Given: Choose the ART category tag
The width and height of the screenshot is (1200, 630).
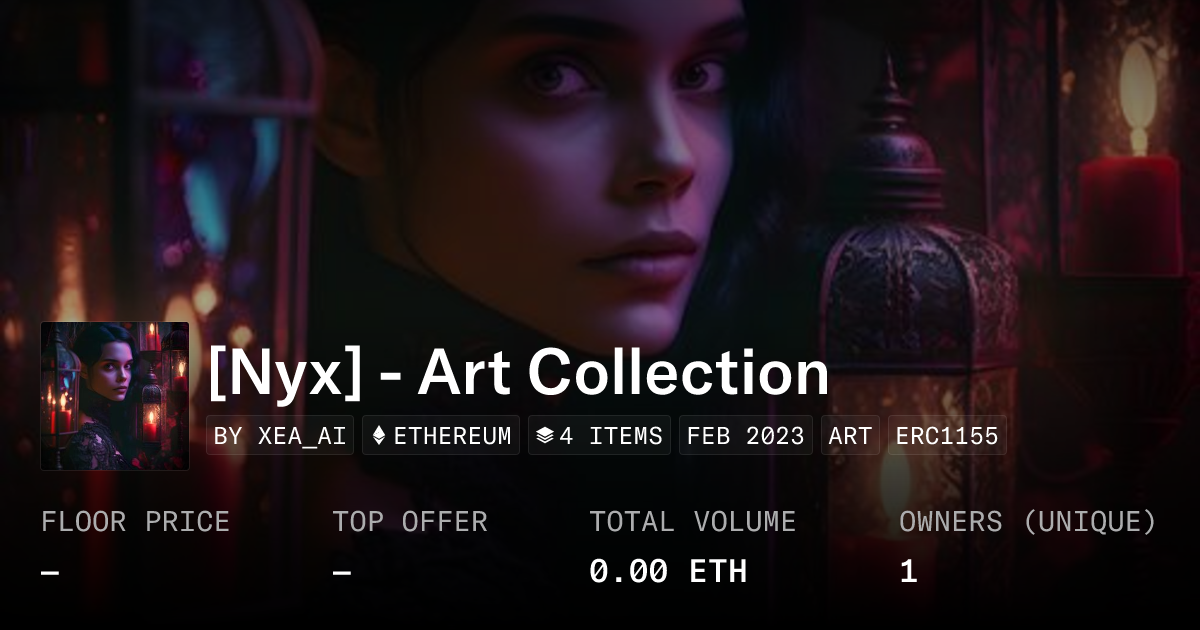Looking at the screenshot, I should (x=850, y=436).
